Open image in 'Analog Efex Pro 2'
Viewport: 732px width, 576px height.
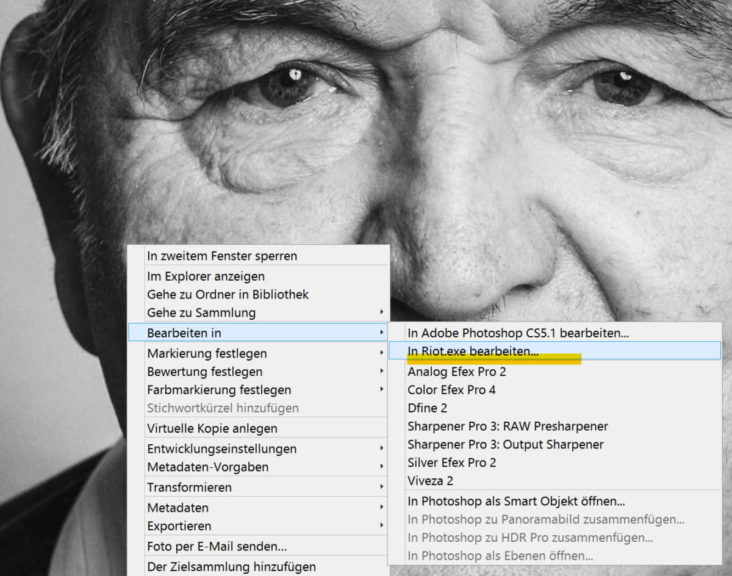555,372
